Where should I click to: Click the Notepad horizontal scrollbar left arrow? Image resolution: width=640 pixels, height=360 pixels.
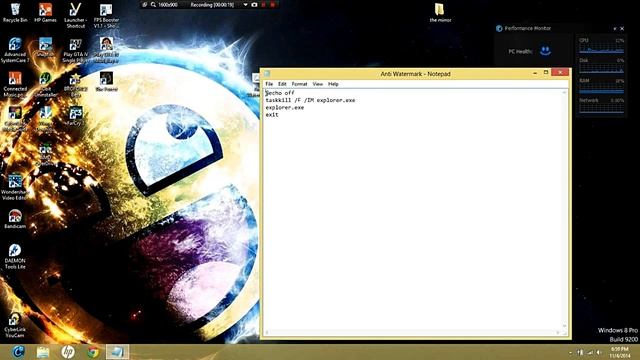tap(267, 332)
